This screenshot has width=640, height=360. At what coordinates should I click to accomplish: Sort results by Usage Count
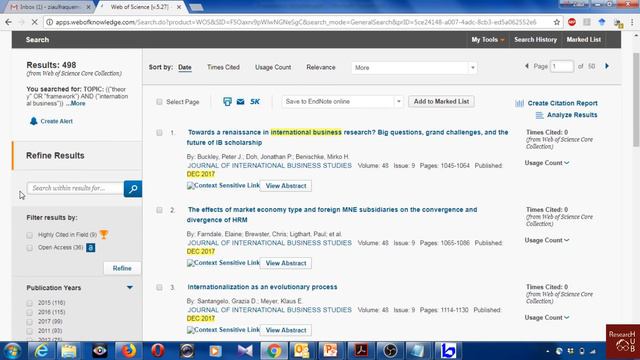click(273, 67)
